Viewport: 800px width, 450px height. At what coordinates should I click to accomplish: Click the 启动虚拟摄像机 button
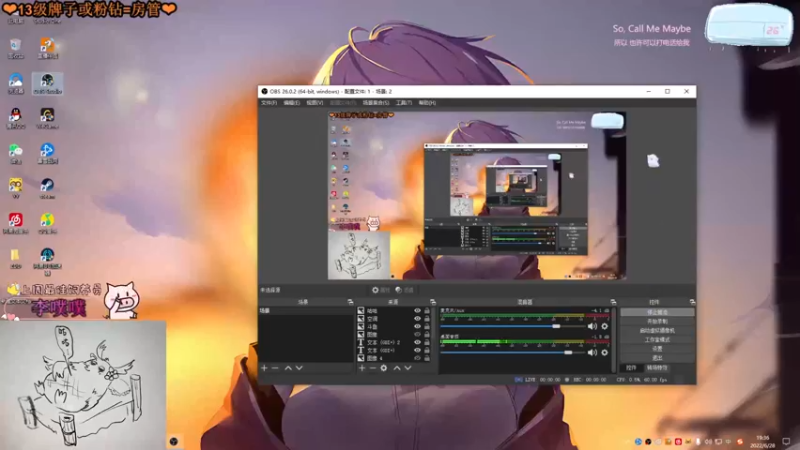click(x=657, y=331)
